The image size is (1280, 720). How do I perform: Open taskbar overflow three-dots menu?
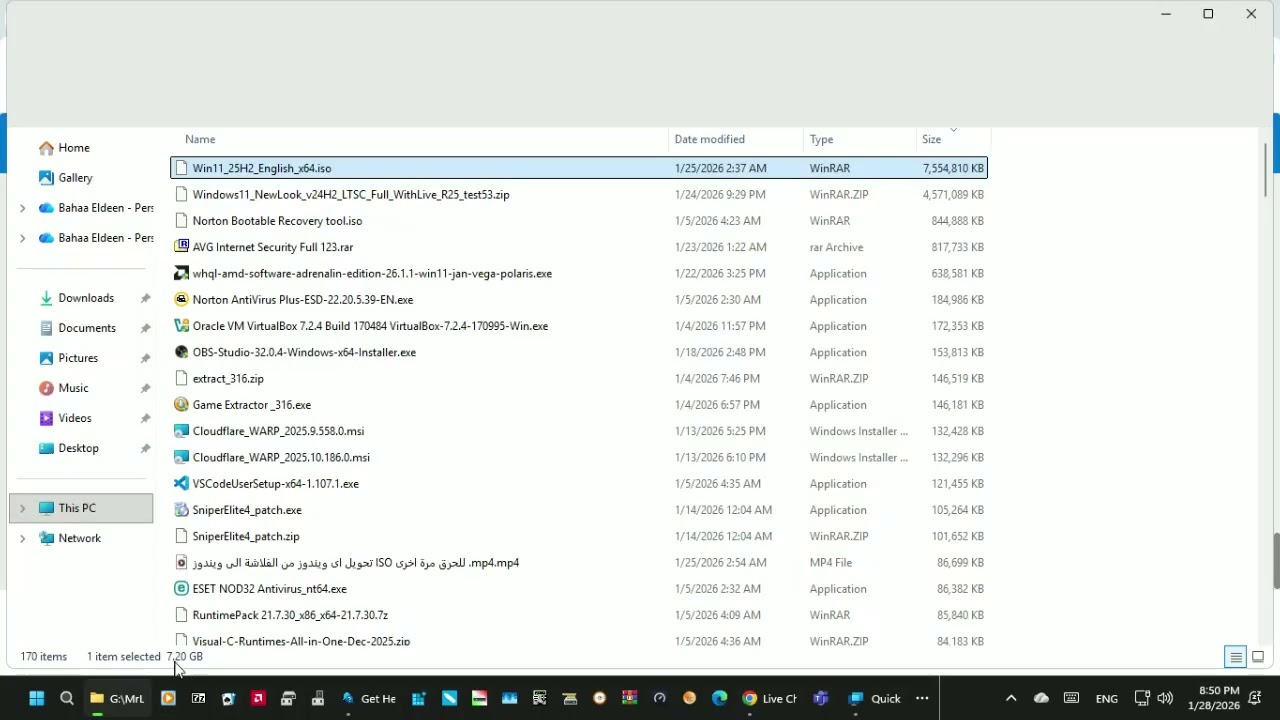(922, 699)
